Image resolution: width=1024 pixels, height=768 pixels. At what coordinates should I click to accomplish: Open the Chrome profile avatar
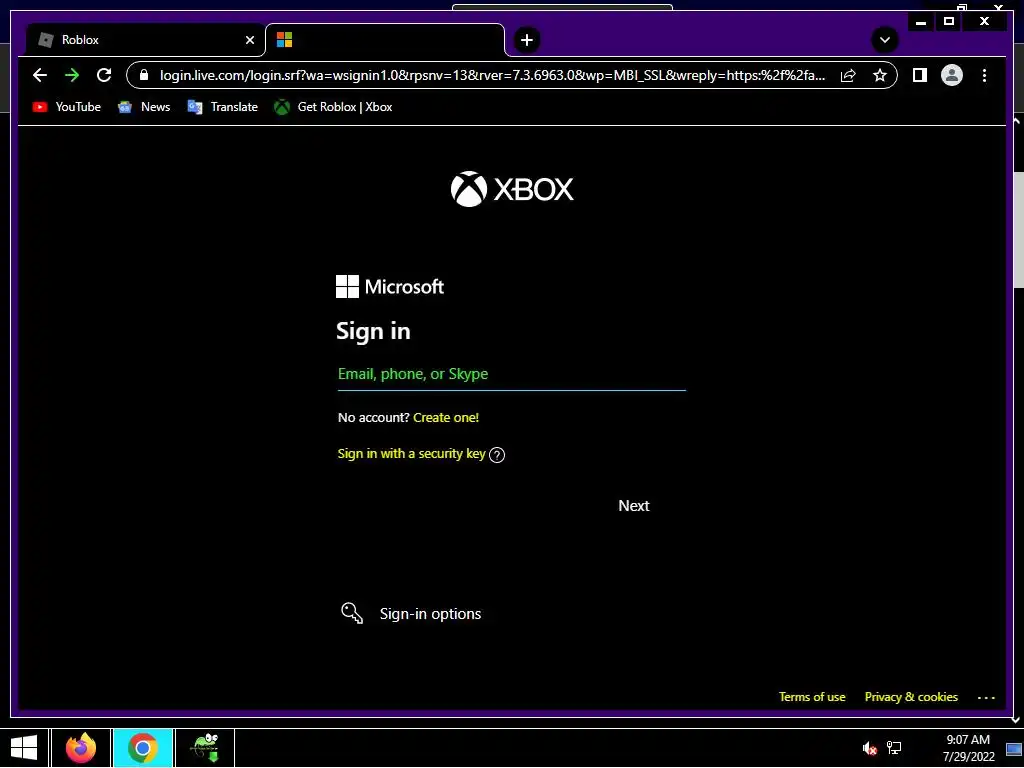(x=952, y=75)
